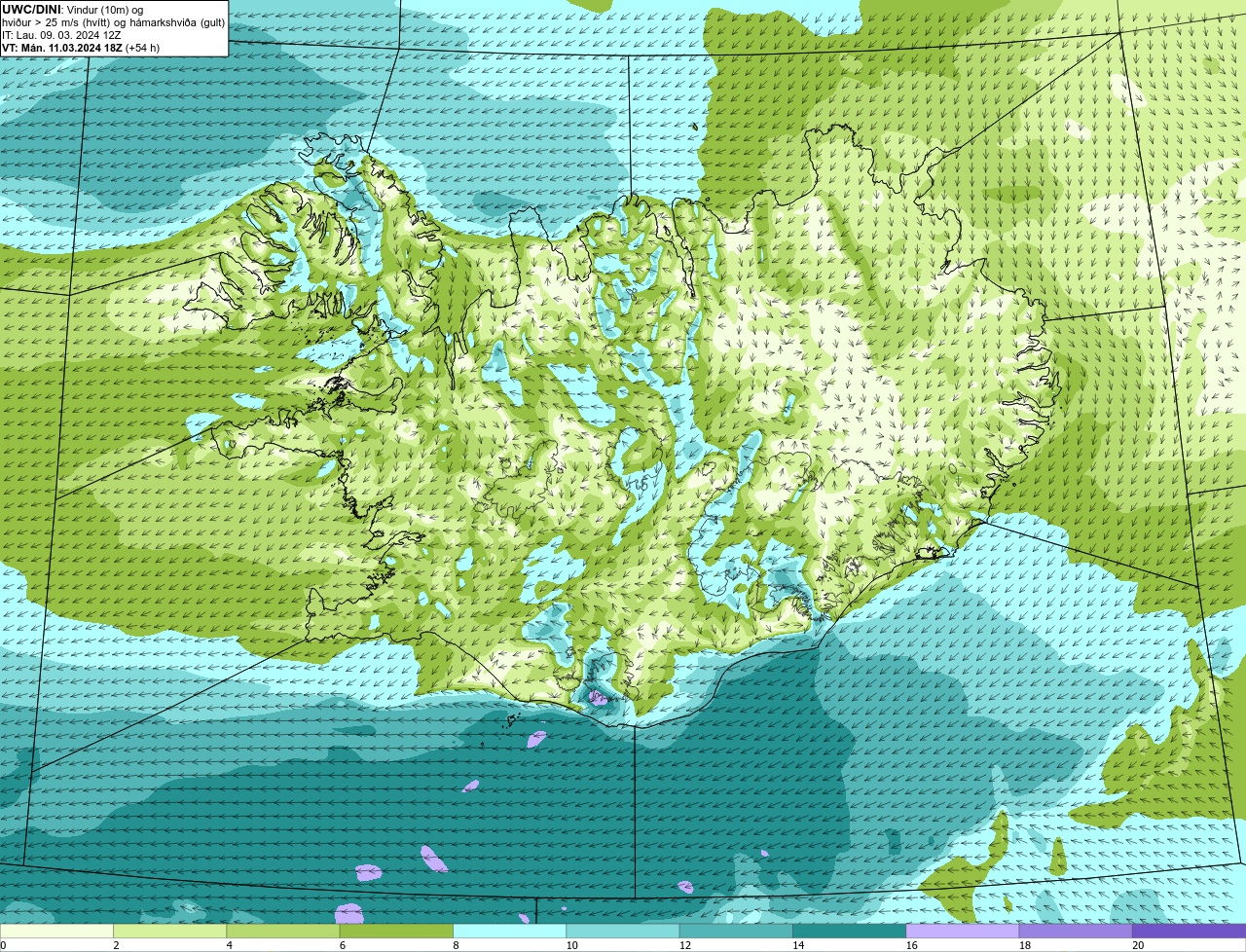1246x952 pixels.
Task: Click the 4–6 m/s green legend swatch
Action: click(283, 932)
